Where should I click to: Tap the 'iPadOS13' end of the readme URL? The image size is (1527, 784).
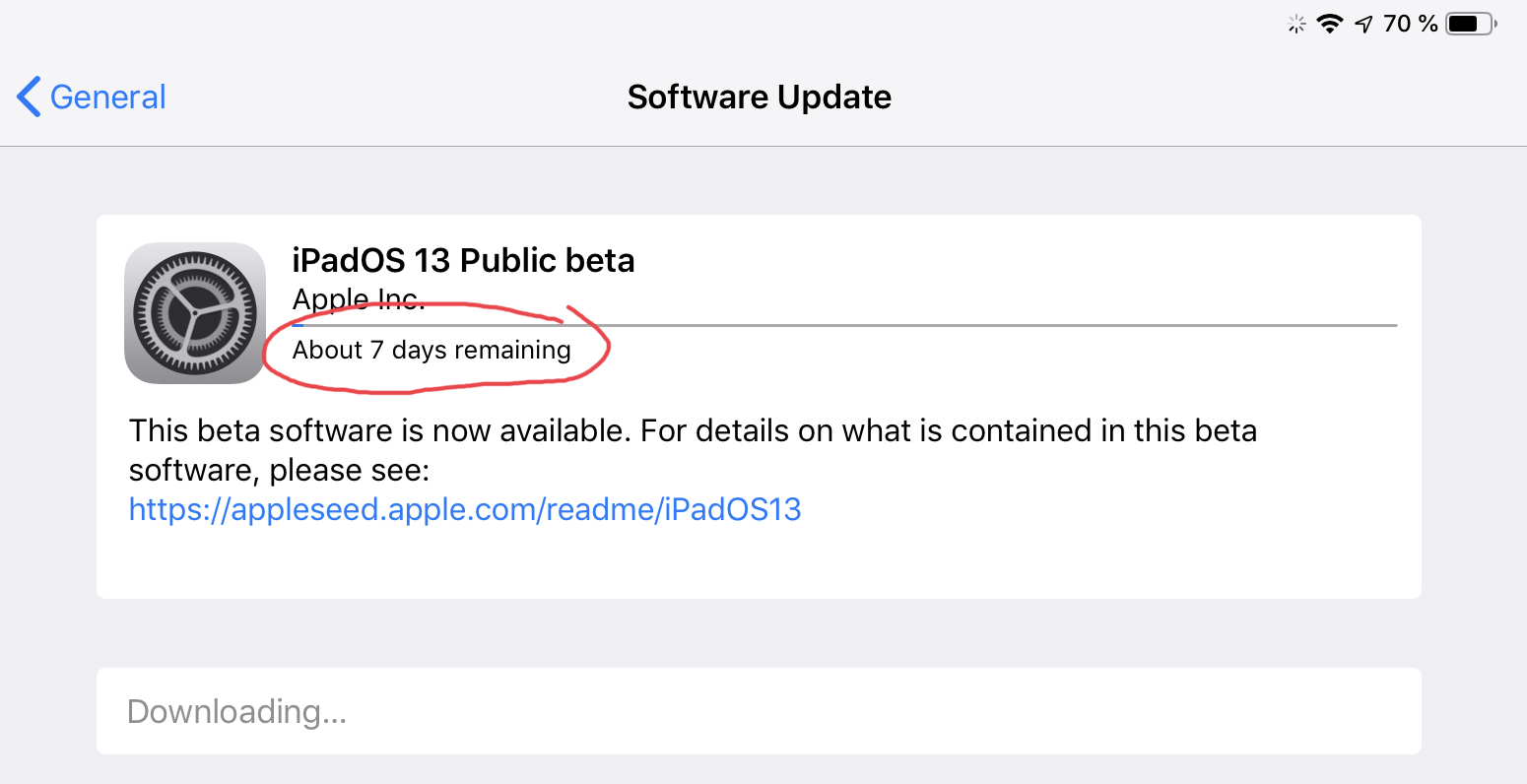point(732,509)
